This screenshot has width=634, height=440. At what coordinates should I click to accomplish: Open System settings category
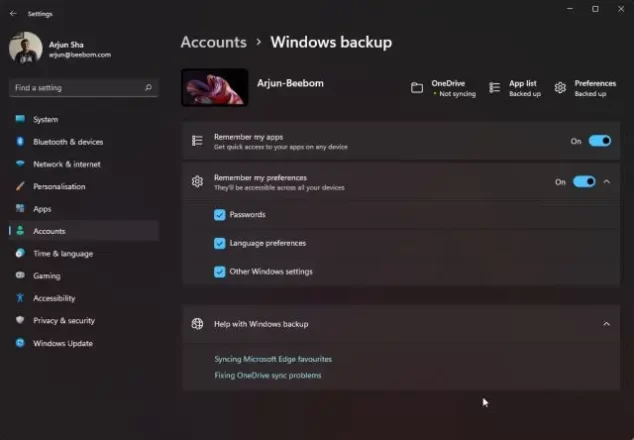(x=84, y=119)
